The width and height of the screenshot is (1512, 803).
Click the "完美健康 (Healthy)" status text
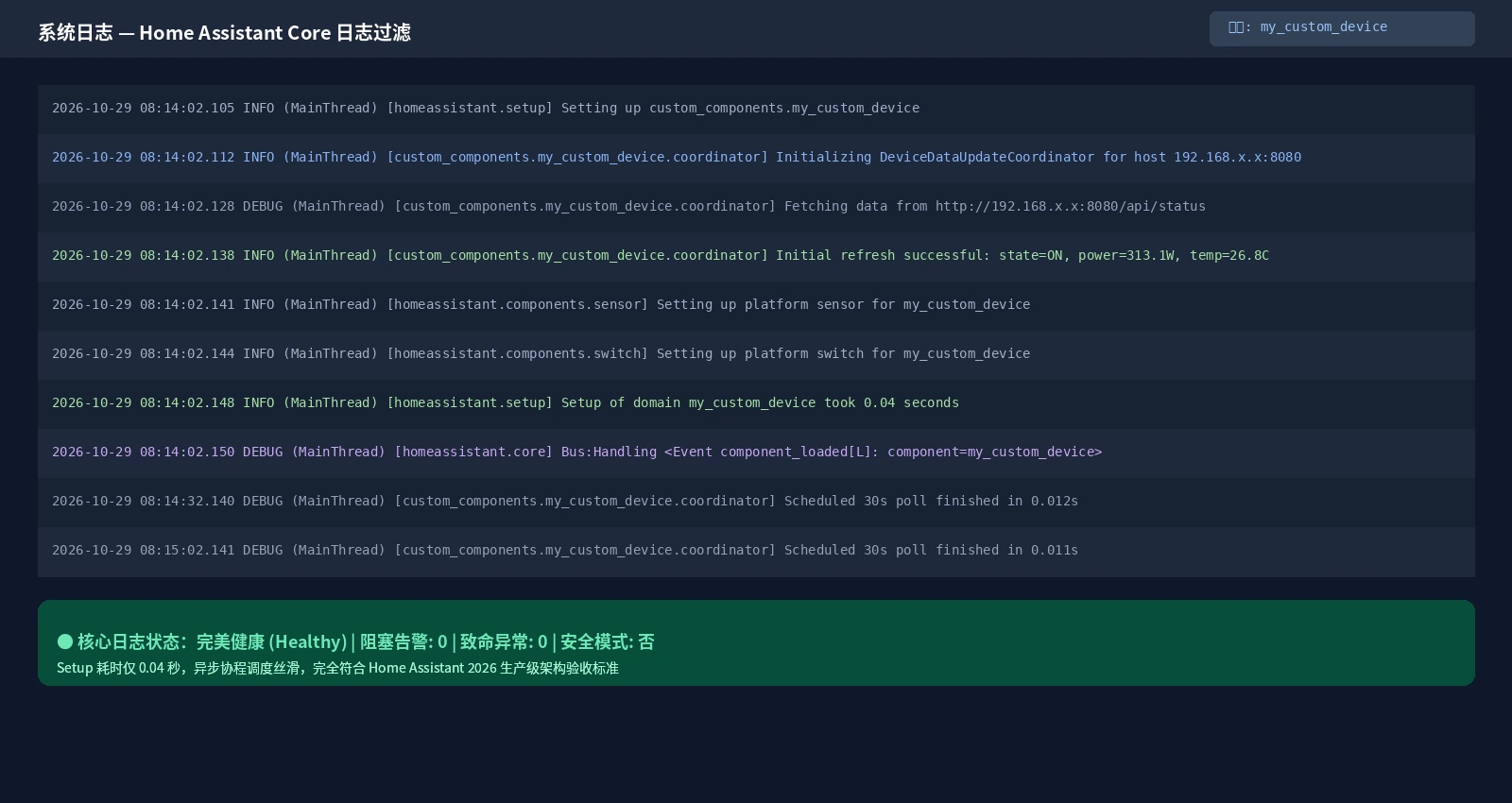pos(271,642)
